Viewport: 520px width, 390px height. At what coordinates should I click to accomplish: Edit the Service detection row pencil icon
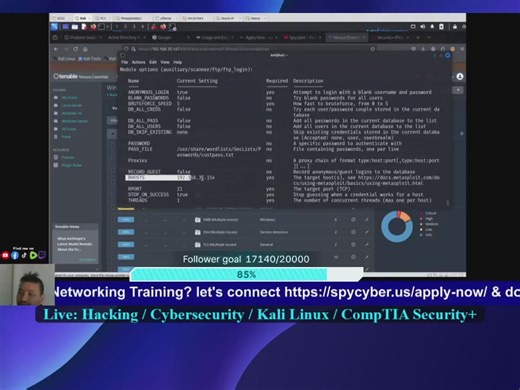367,232
